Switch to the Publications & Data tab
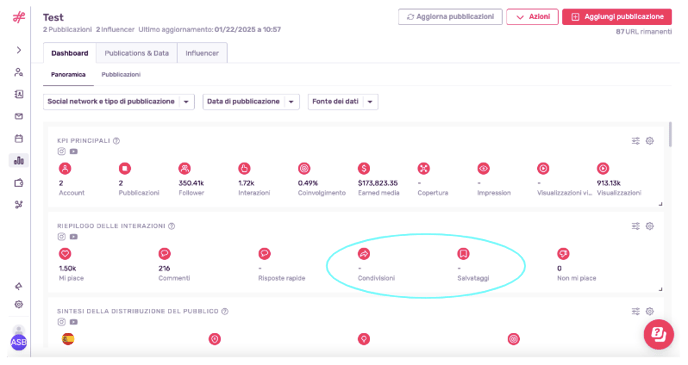This screenshot has width=688, height=365. (x=136, y=53)
